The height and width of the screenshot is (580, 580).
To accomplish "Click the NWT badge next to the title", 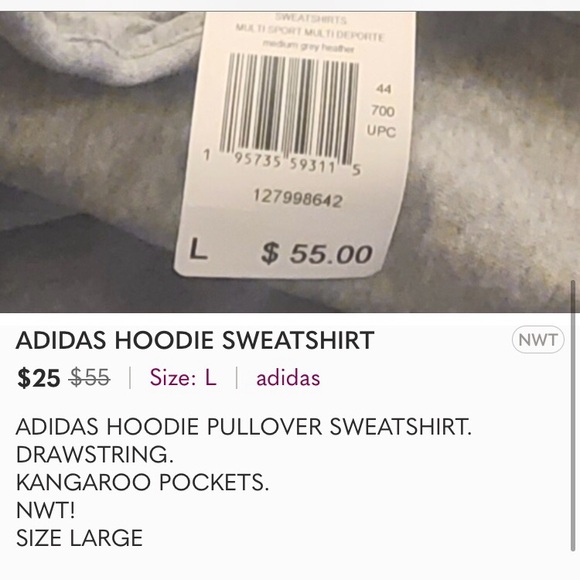I will pos(538,340).
